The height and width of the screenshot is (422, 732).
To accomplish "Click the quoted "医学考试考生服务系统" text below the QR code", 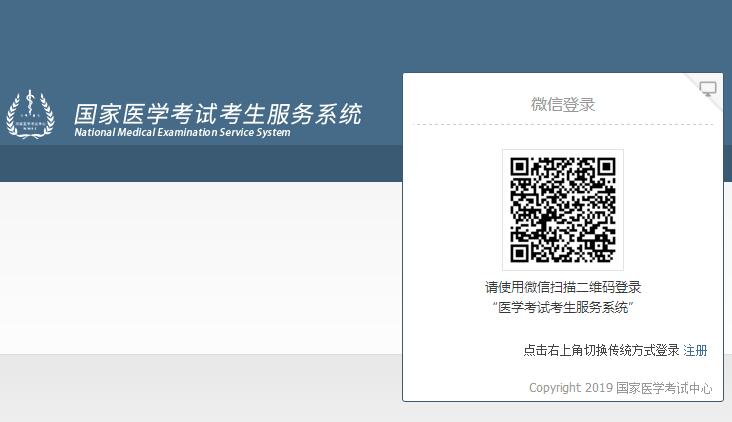I will [562, 307].
